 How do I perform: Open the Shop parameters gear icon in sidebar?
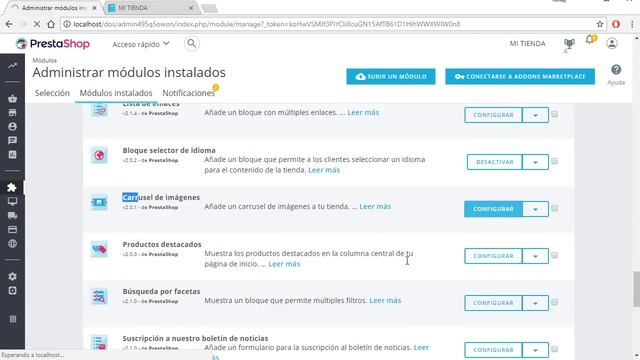pos(13,276)
